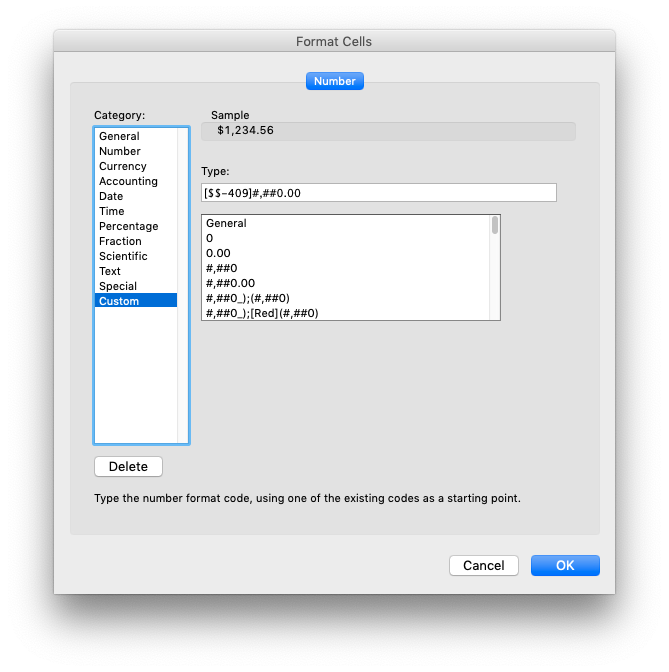Pick the Date category
Image resolution: width=669 pixels, height=672 pixels.
pos(135,196)
